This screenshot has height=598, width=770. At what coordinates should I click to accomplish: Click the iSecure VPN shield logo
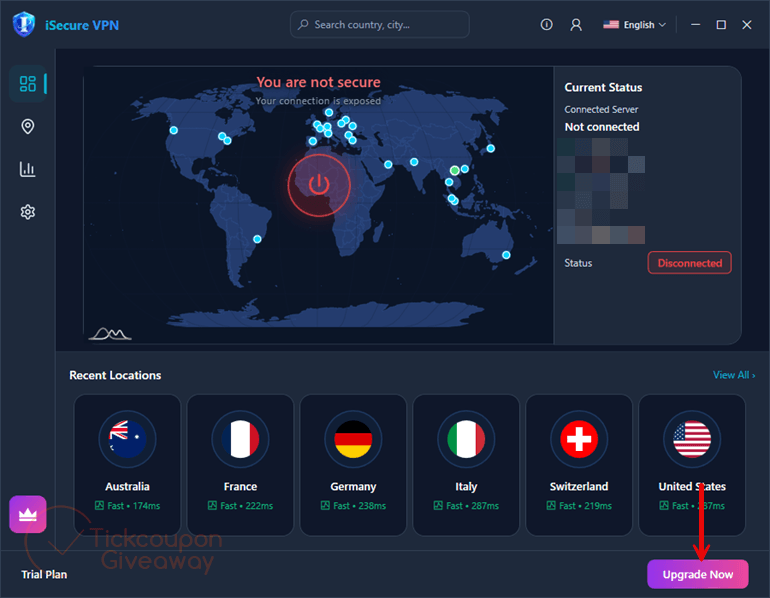coord(24,25)
